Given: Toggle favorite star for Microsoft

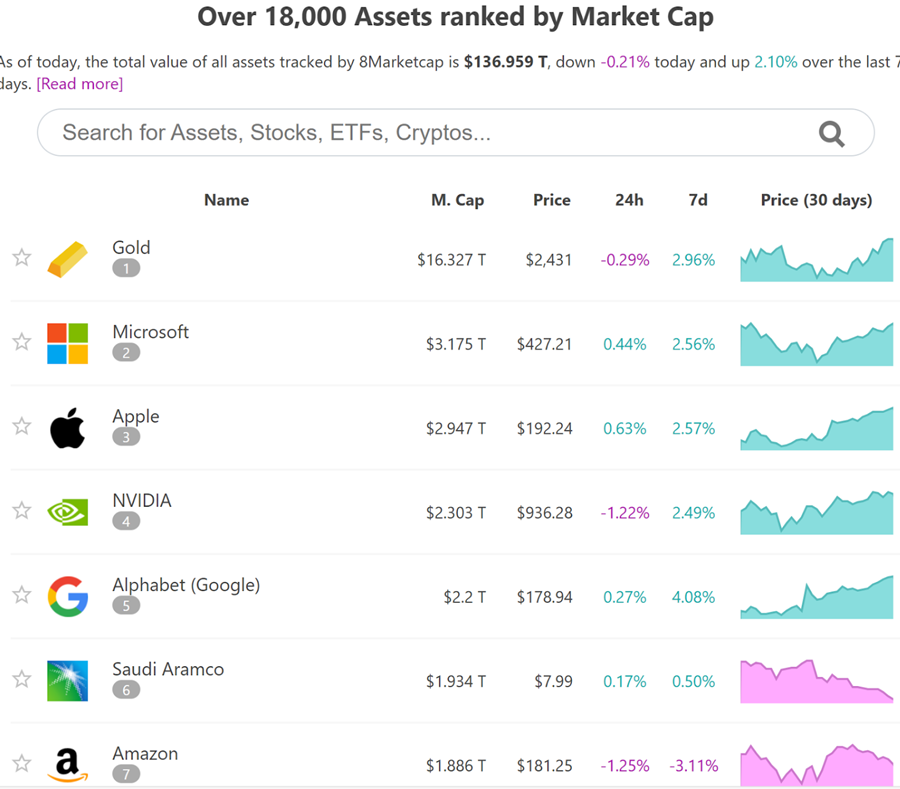Looking at the screenshot, I should click(22, 342).
